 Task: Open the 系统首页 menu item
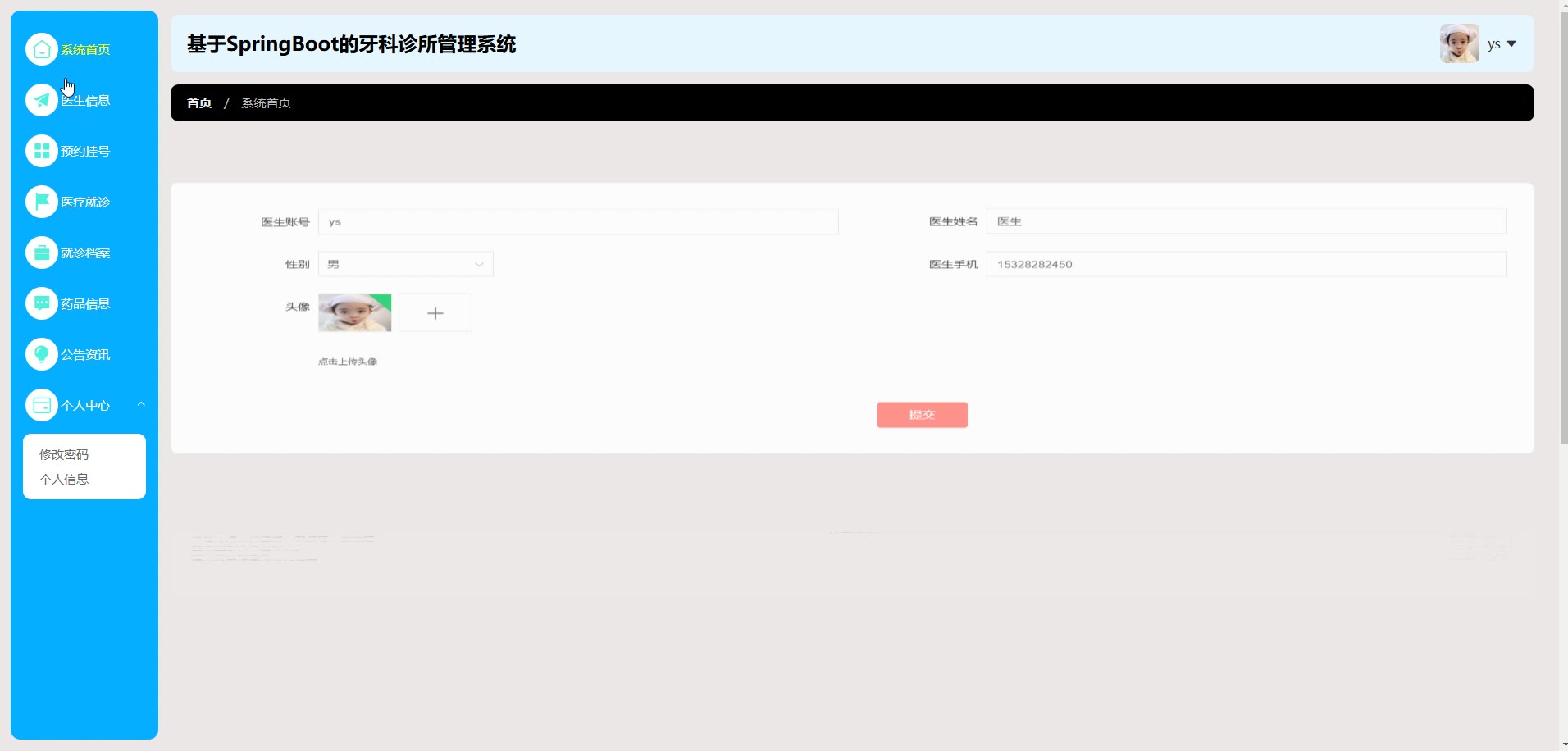85,50
